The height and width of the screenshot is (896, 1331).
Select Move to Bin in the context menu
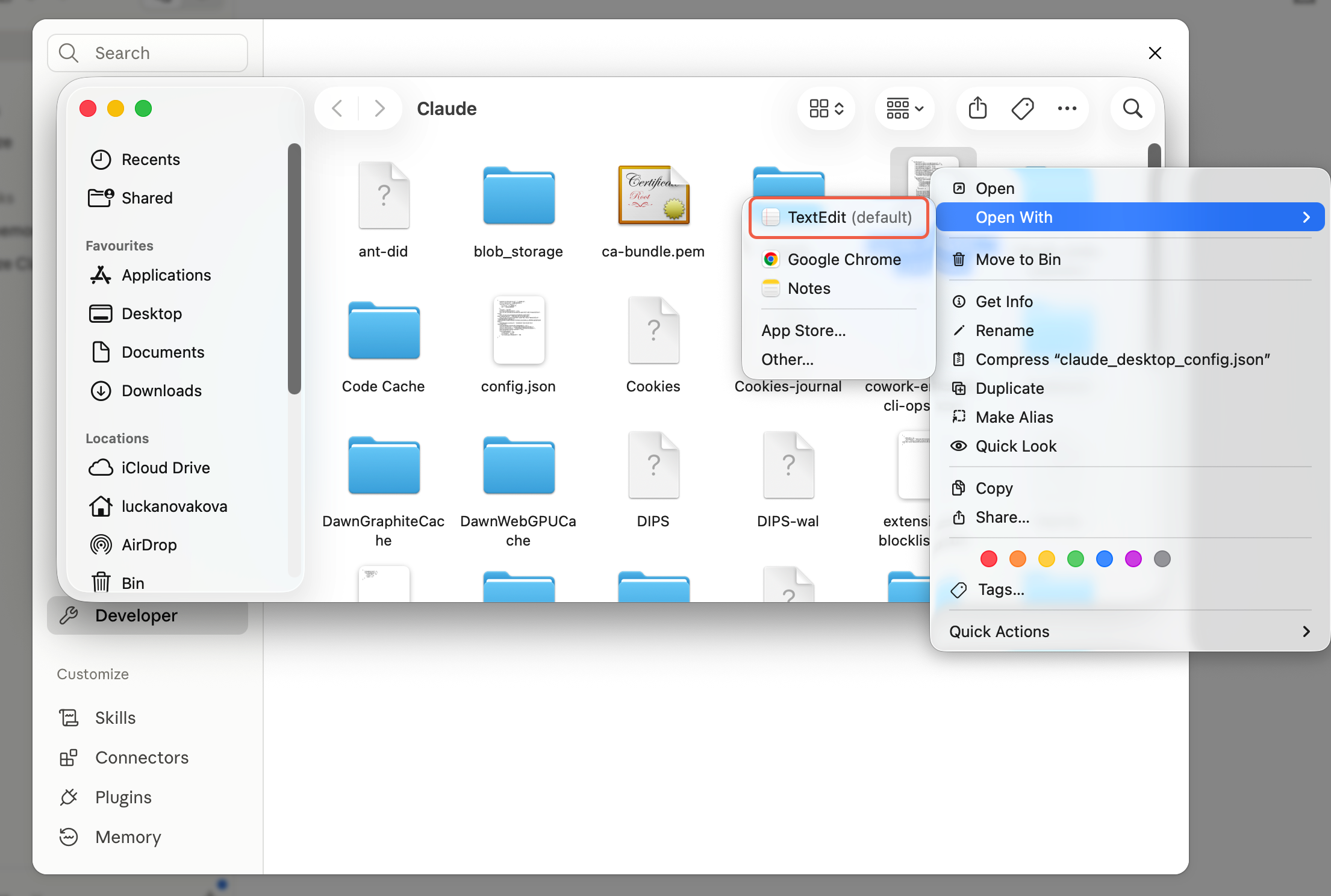coord(1130,260)
